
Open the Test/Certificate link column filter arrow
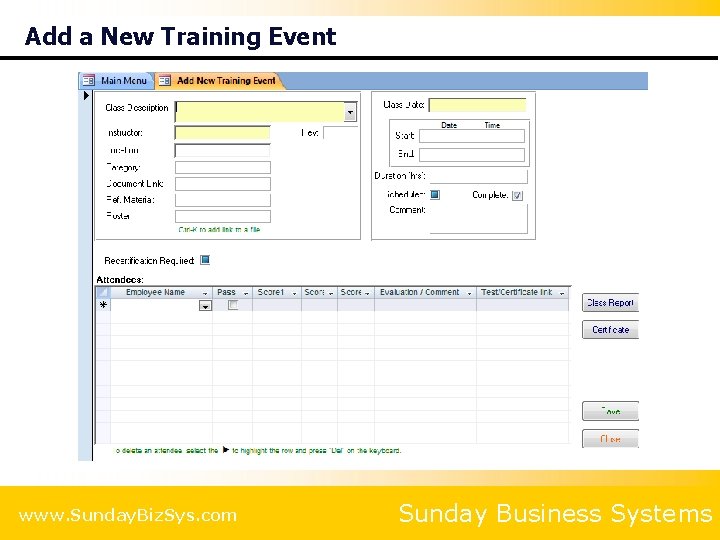562,293
